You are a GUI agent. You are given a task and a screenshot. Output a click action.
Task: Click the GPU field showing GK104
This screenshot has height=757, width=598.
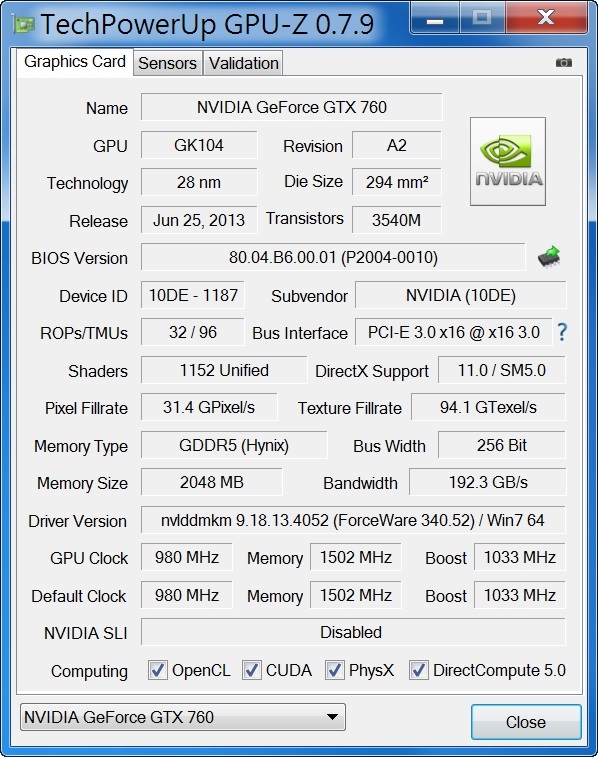[x=199, y=145]
